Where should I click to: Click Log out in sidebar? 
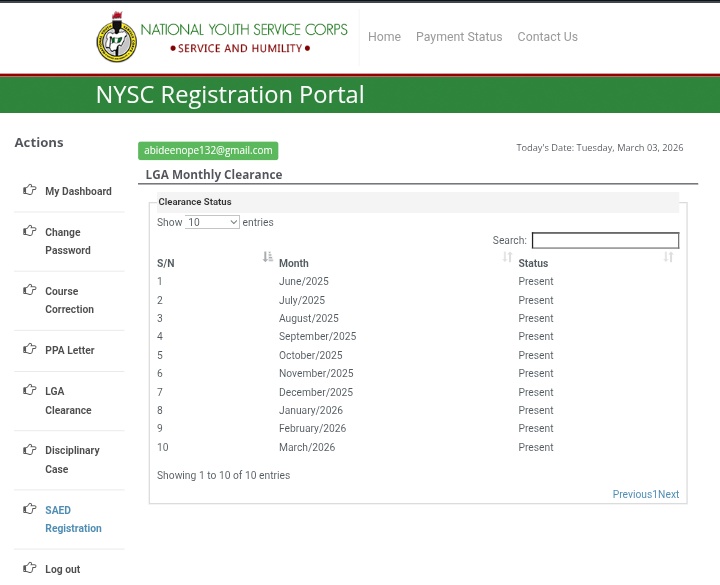62,569
